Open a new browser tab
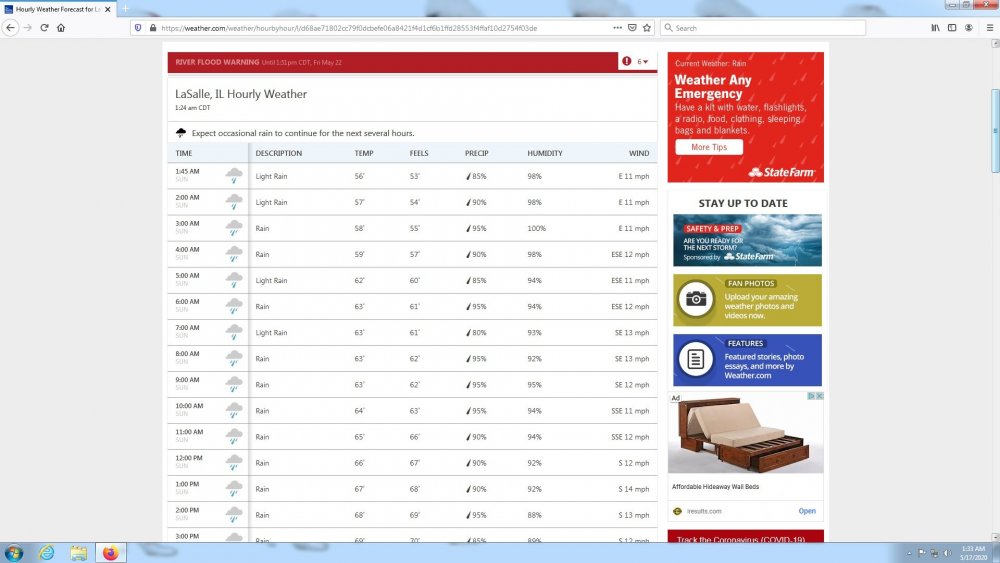Image resolution: width=1000 pixels, height=563 pixels. pyautogui.click(x=126, y=9)
